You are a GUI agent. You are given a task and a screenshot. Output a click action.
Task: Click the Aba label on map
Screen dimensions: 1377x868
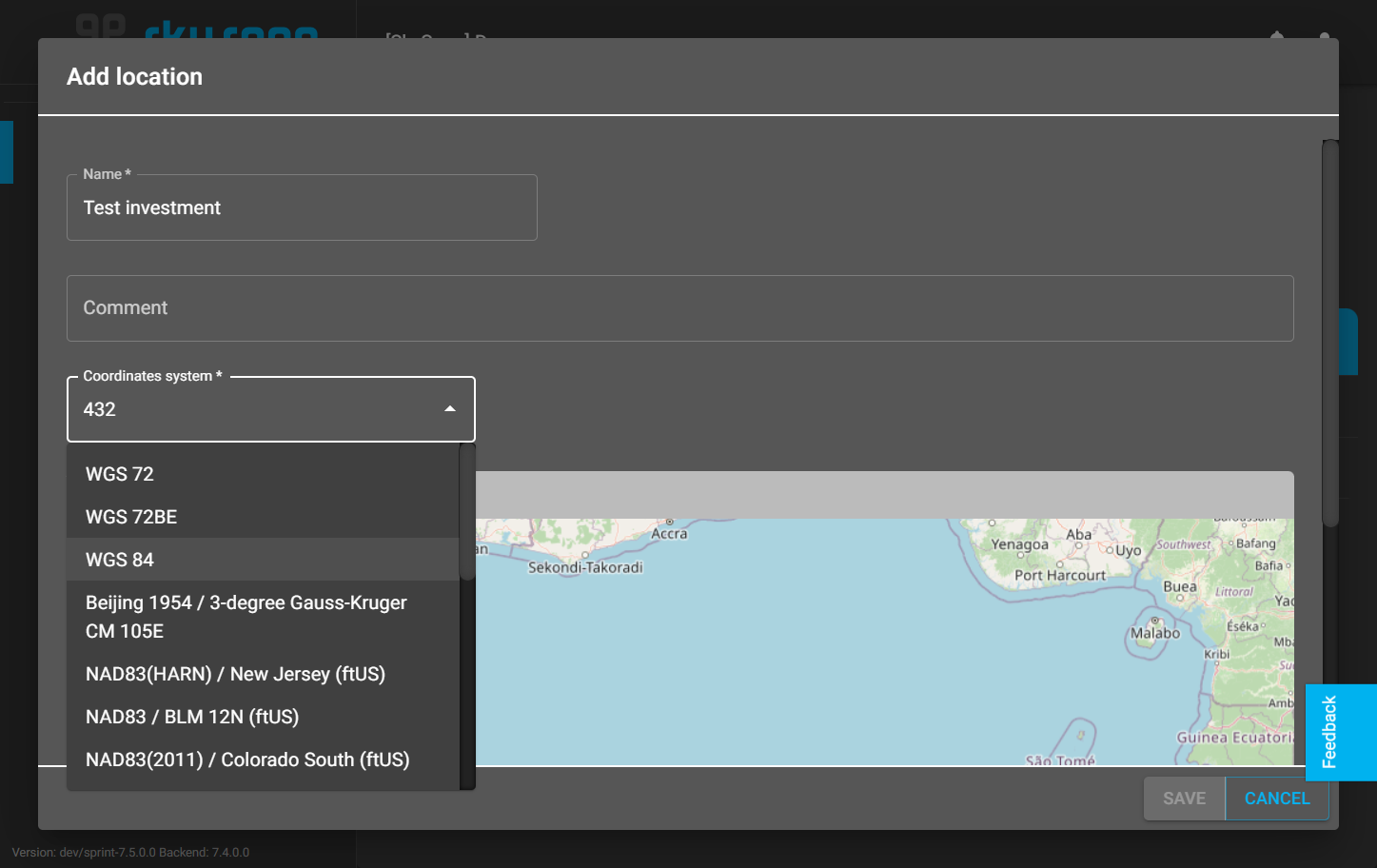tap(1079, 535)
